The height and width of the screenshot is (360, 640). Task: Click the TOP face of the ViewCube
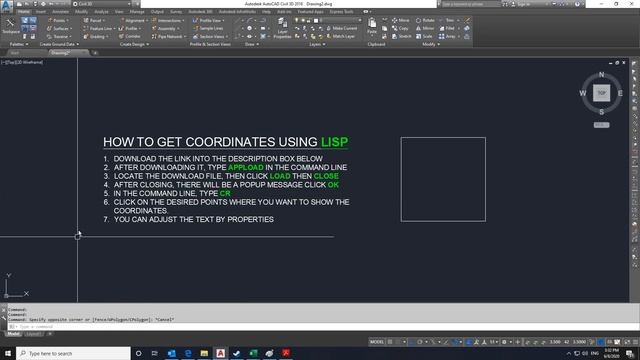(601, 93)
